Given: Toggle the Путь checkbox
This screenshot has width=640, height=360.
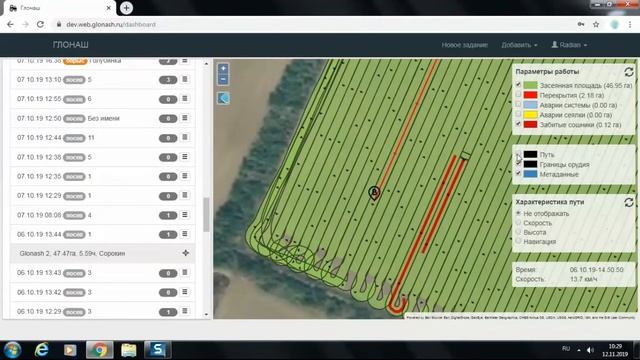Looking at the screenshot, I should point(518,154).
